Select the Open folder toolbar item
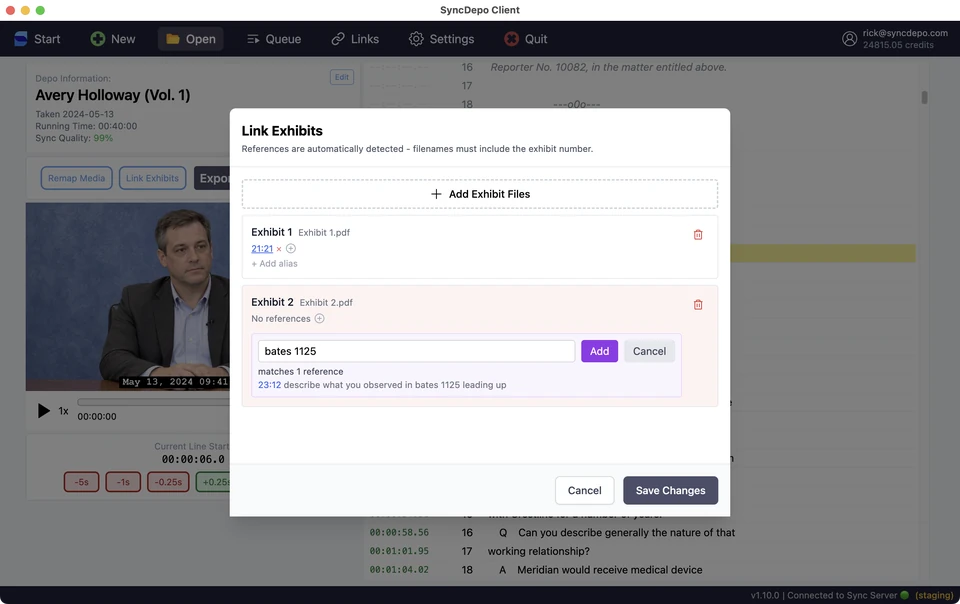 point(190,39)
